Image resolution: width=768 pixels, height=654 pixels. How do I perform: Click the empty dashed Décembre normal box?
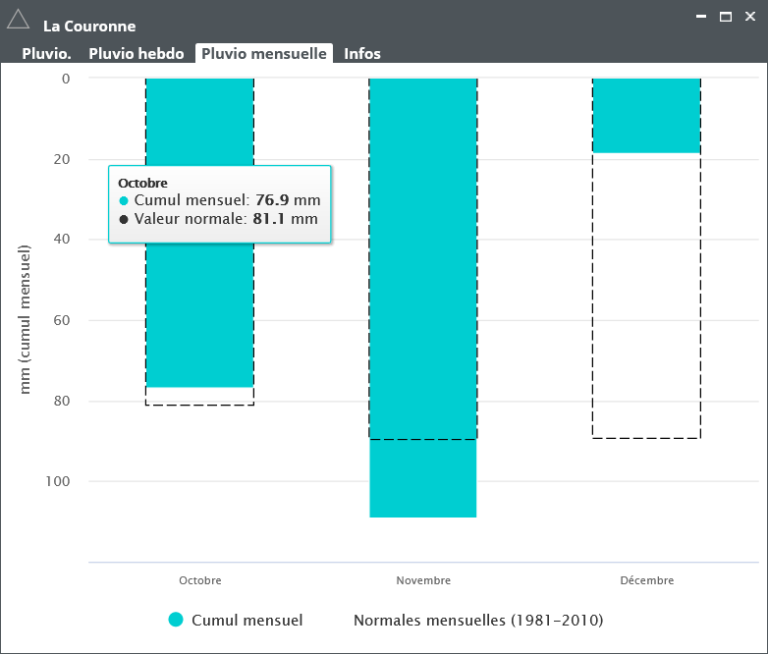coord(646,300)
